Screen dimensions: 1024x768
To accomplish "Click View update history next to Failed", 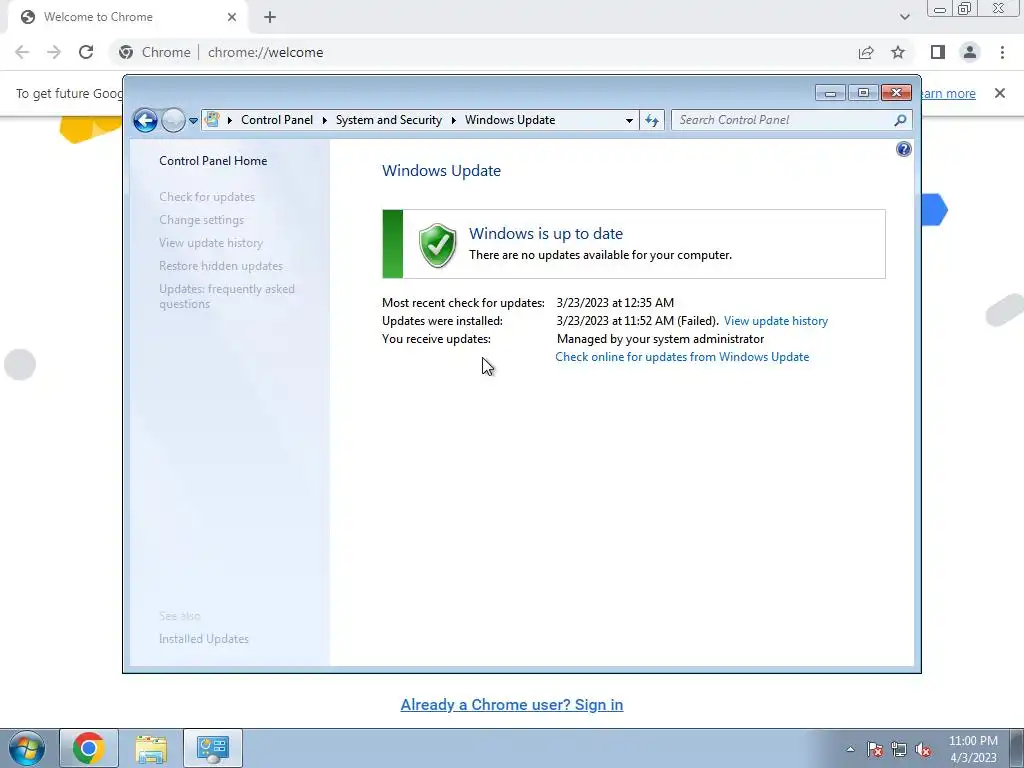I will [776, 321].
